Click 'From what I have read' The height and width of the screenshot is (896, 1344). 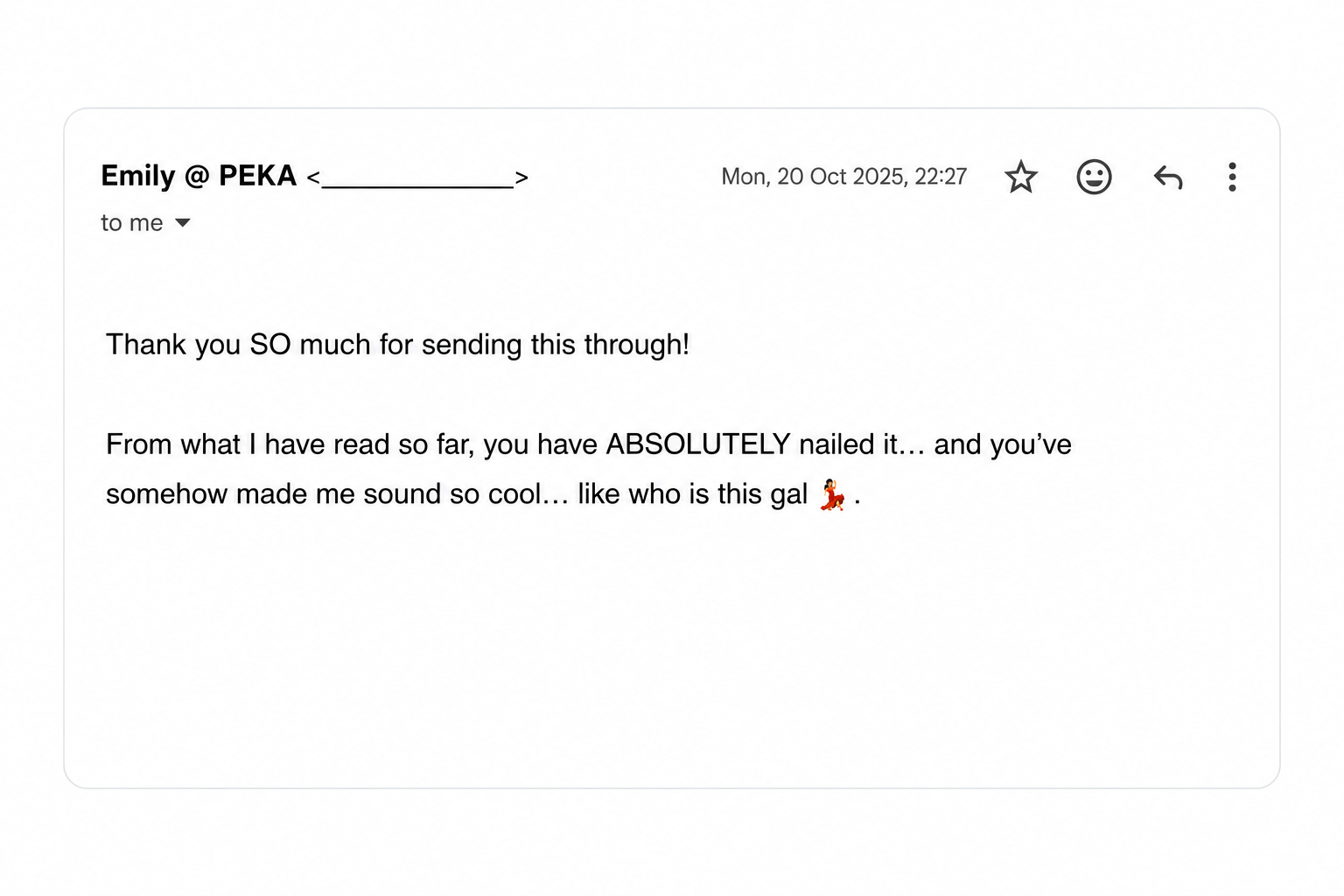(x=248, y=444)
